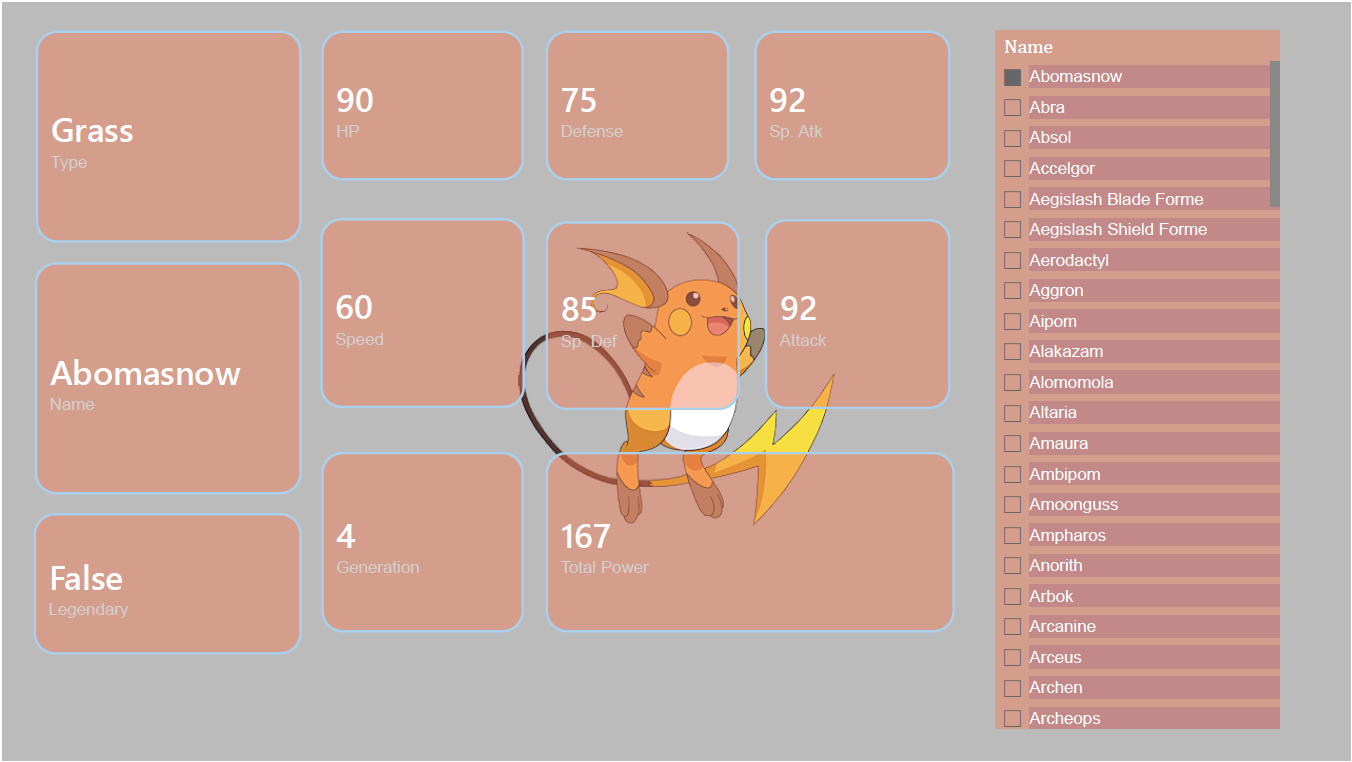This screenshot has height=762, width=1352.
Task: Click the Ambipom name label
Action: point(1065,474)
